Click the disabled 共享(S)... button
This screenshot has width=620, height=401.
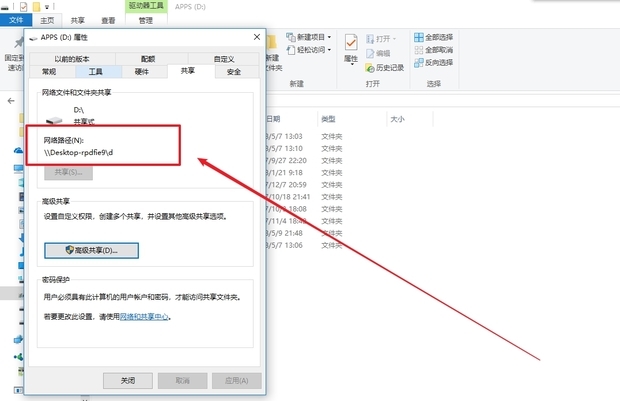[x=68, y=172]
